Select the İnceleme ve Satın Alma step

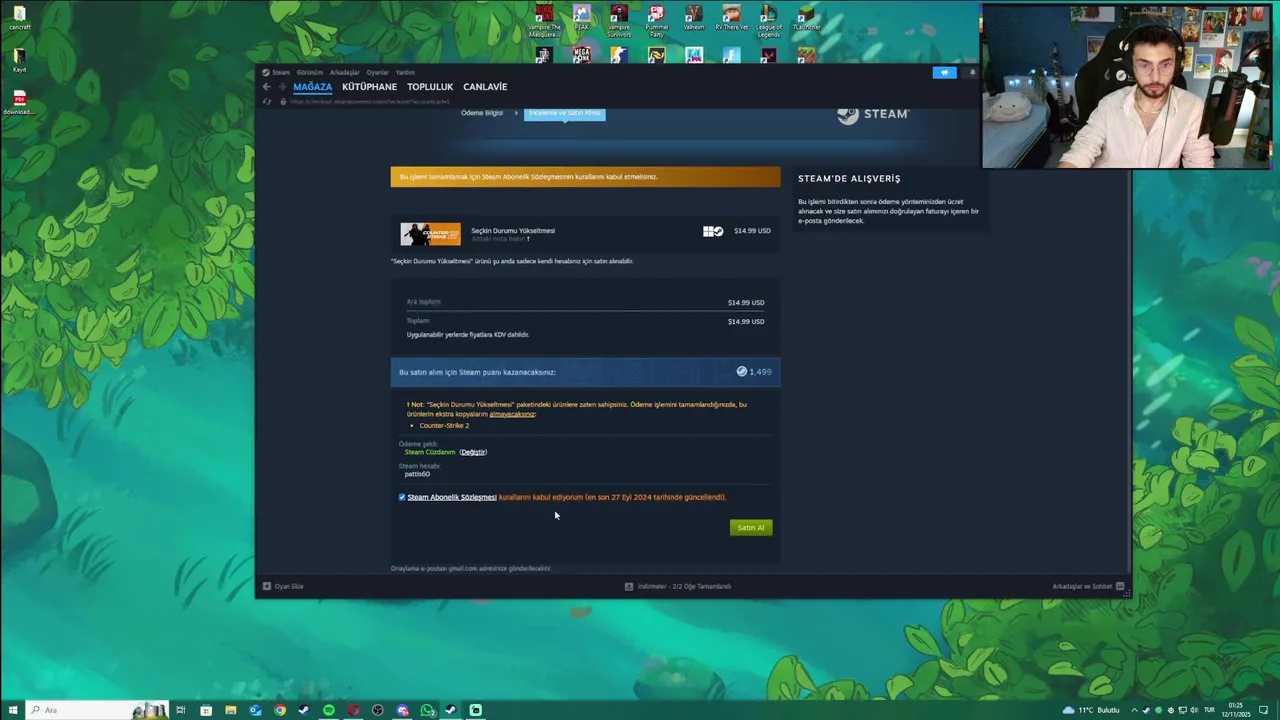tap(565, 113)
